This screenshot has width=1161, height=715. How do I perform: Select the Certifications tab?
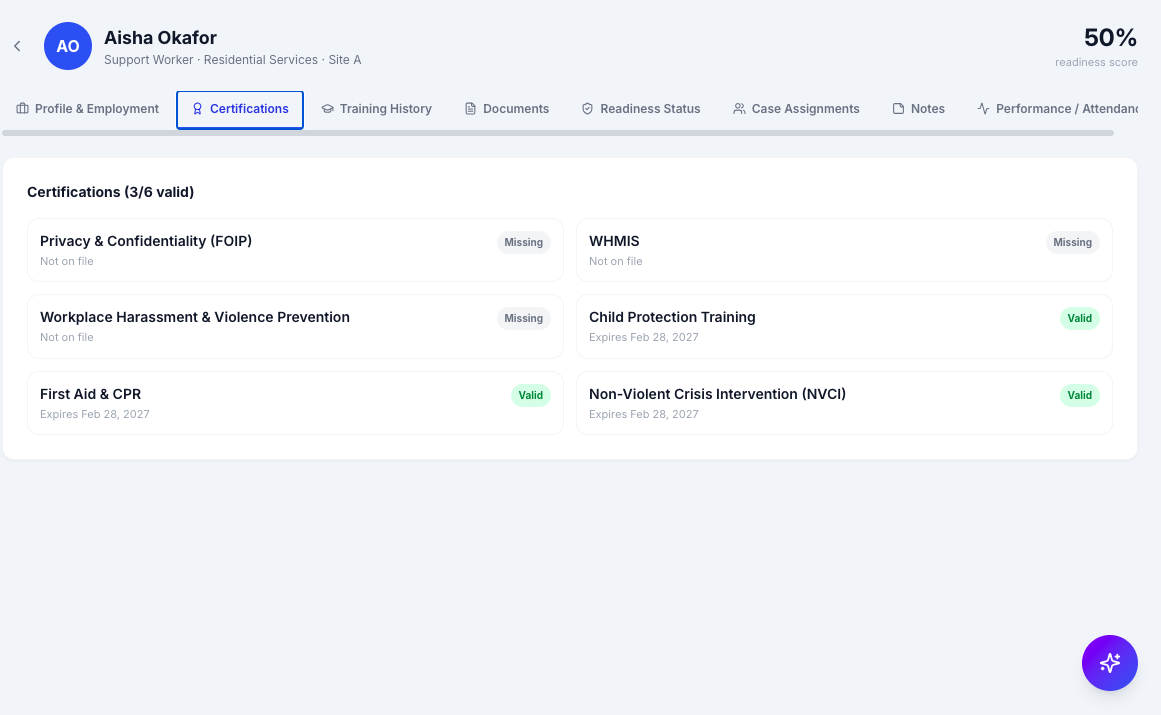[240, 110]
